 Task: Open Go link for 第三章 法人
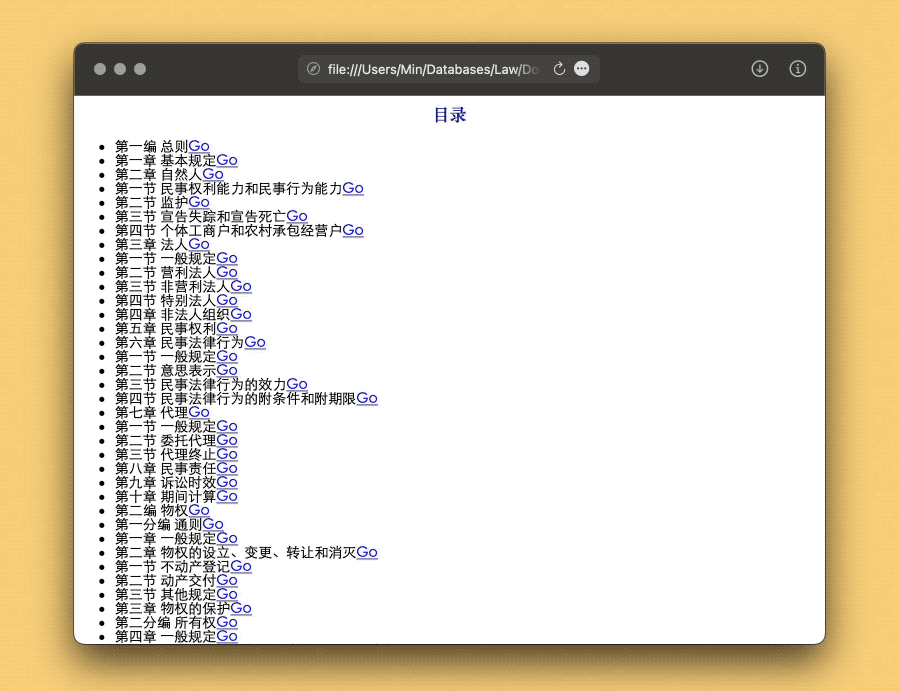point(199,244)
